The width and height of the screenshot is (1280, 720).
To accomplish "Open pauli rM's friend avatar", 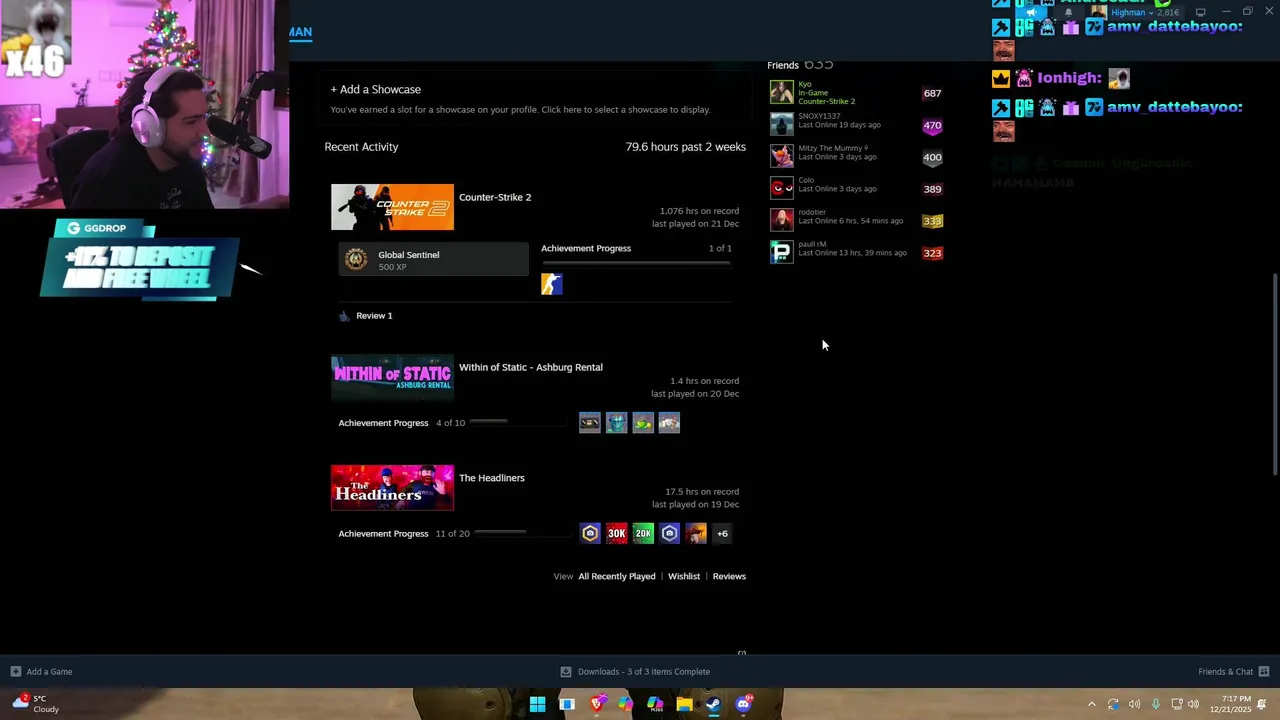I will (782, 252).
